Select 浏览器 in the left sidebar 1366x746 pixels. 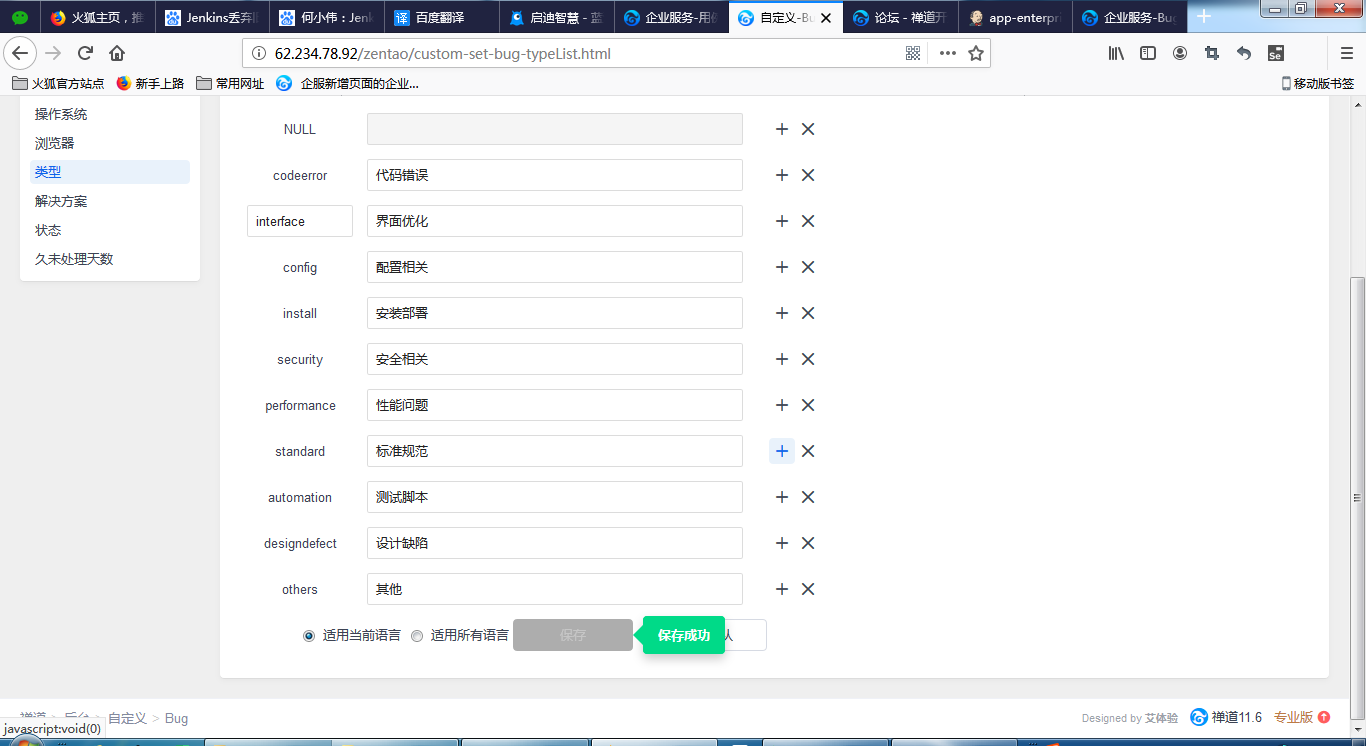[x=55, y=143]
